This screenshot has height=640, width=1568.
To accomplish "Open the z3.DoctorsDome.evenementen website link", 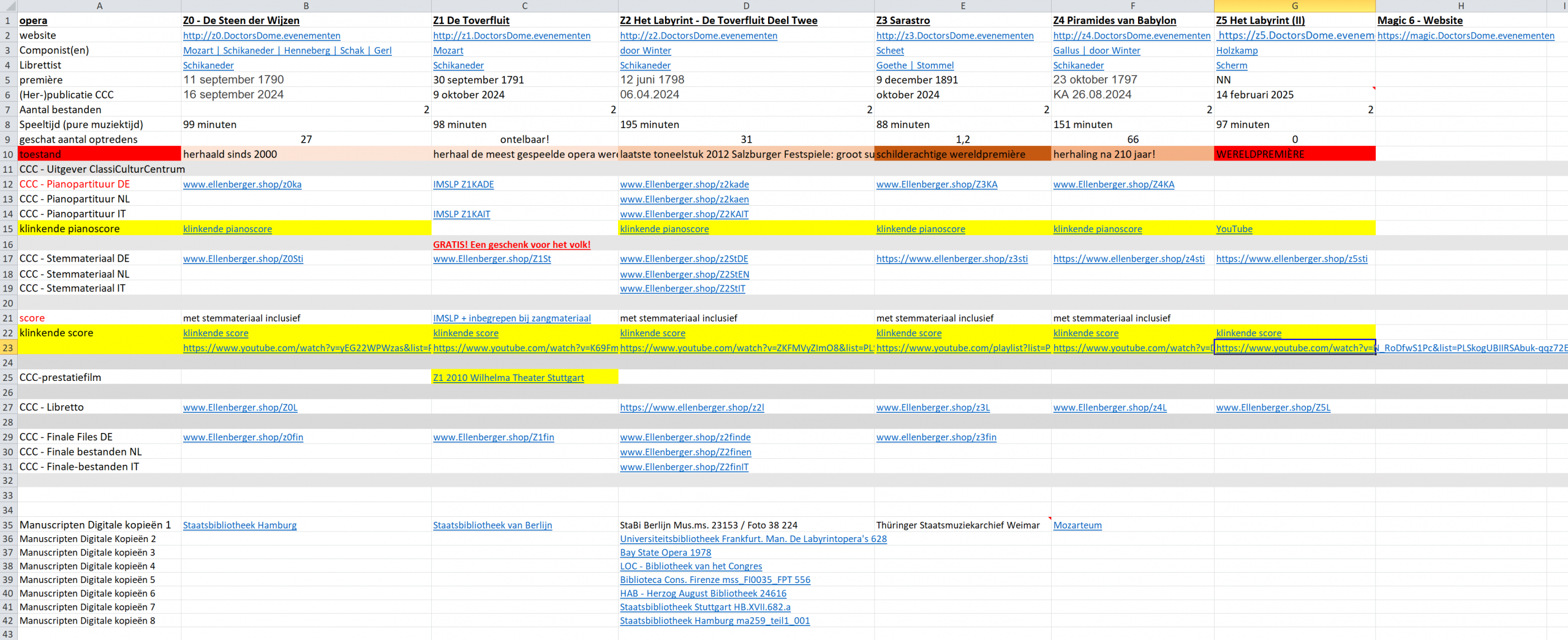I will click(955, 36).
